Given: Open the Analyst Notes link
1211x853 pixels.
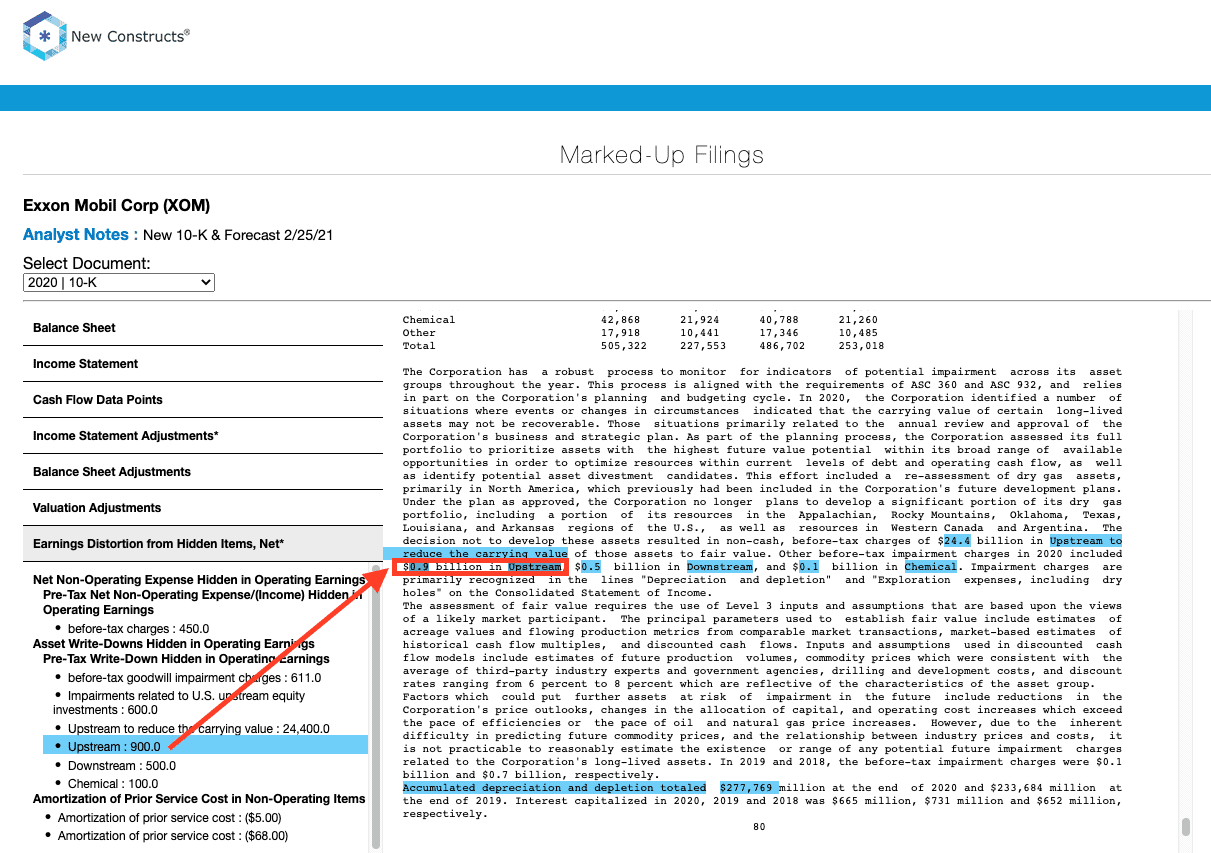Looking at the screenshot, I should (x=75, y=235).
